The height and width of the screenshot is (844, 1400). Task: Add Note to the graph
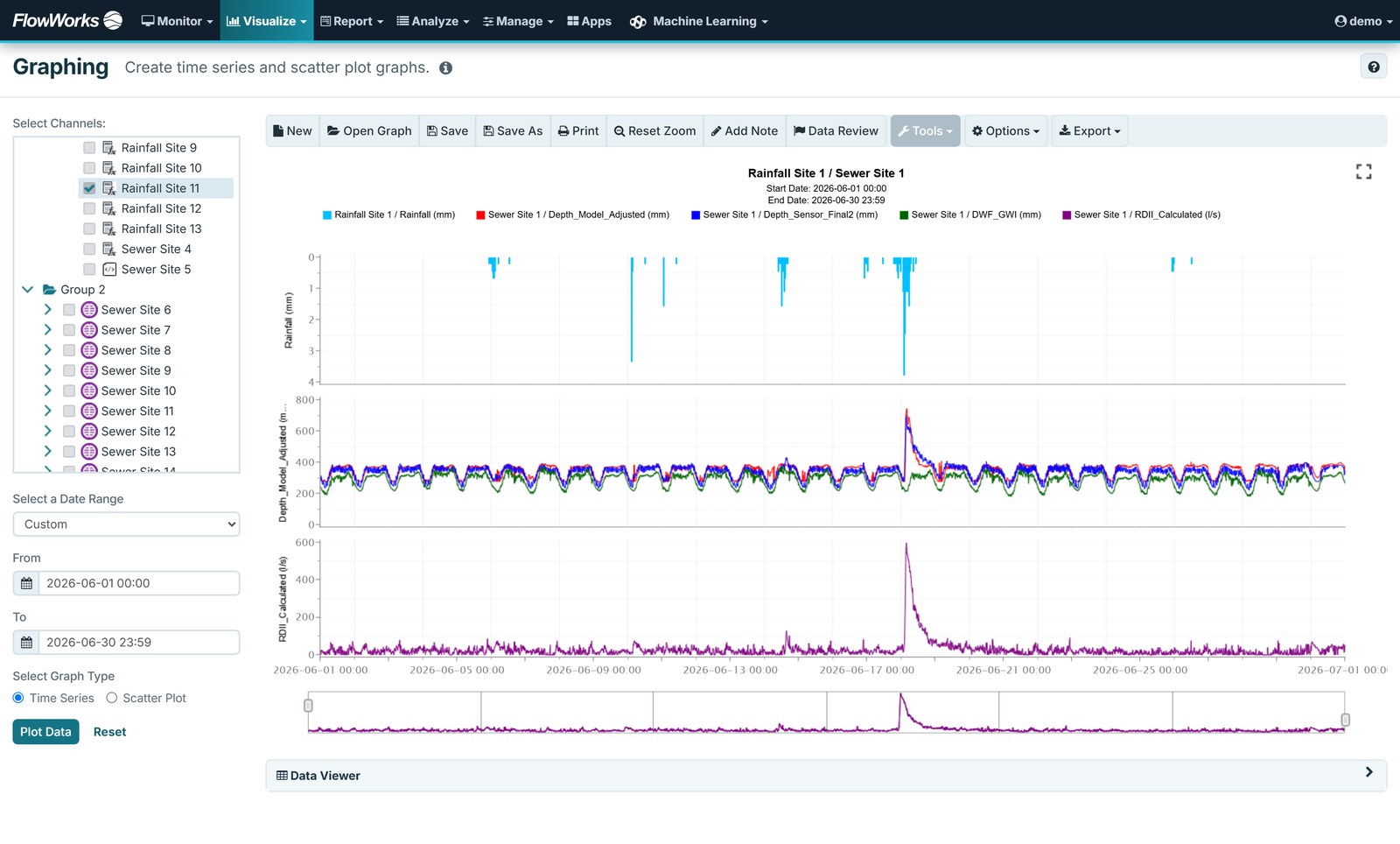click(x=745, y=131)
